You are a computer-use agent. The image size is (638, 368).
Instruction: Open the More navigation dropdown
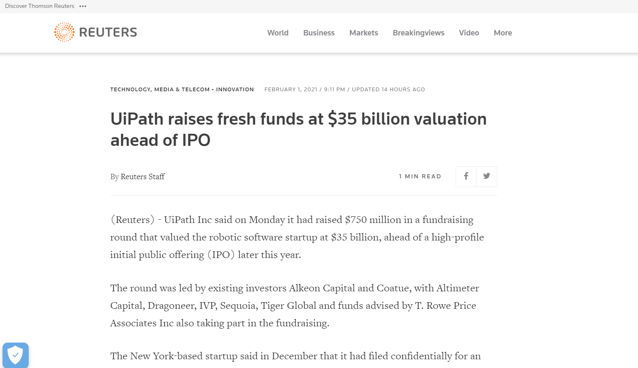[x=503, y=33]
